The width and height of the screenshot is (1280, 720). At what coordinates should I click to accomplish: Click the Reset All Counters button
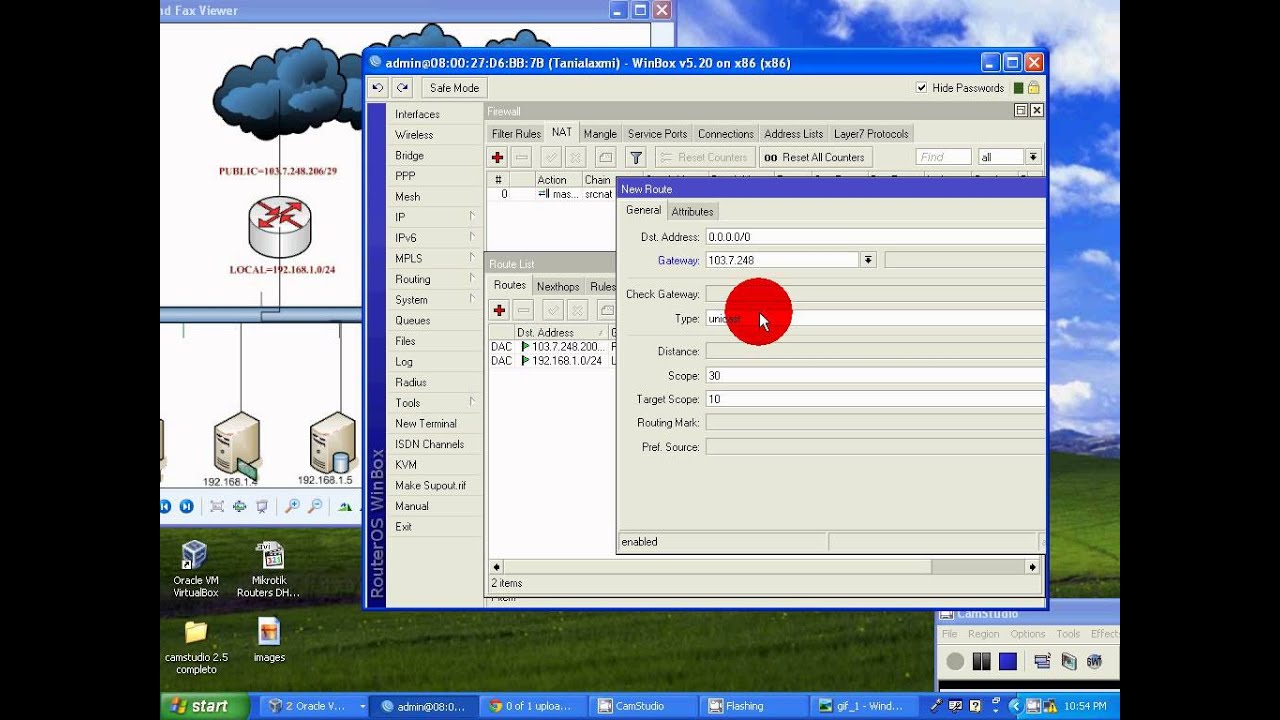pos(815,157)
